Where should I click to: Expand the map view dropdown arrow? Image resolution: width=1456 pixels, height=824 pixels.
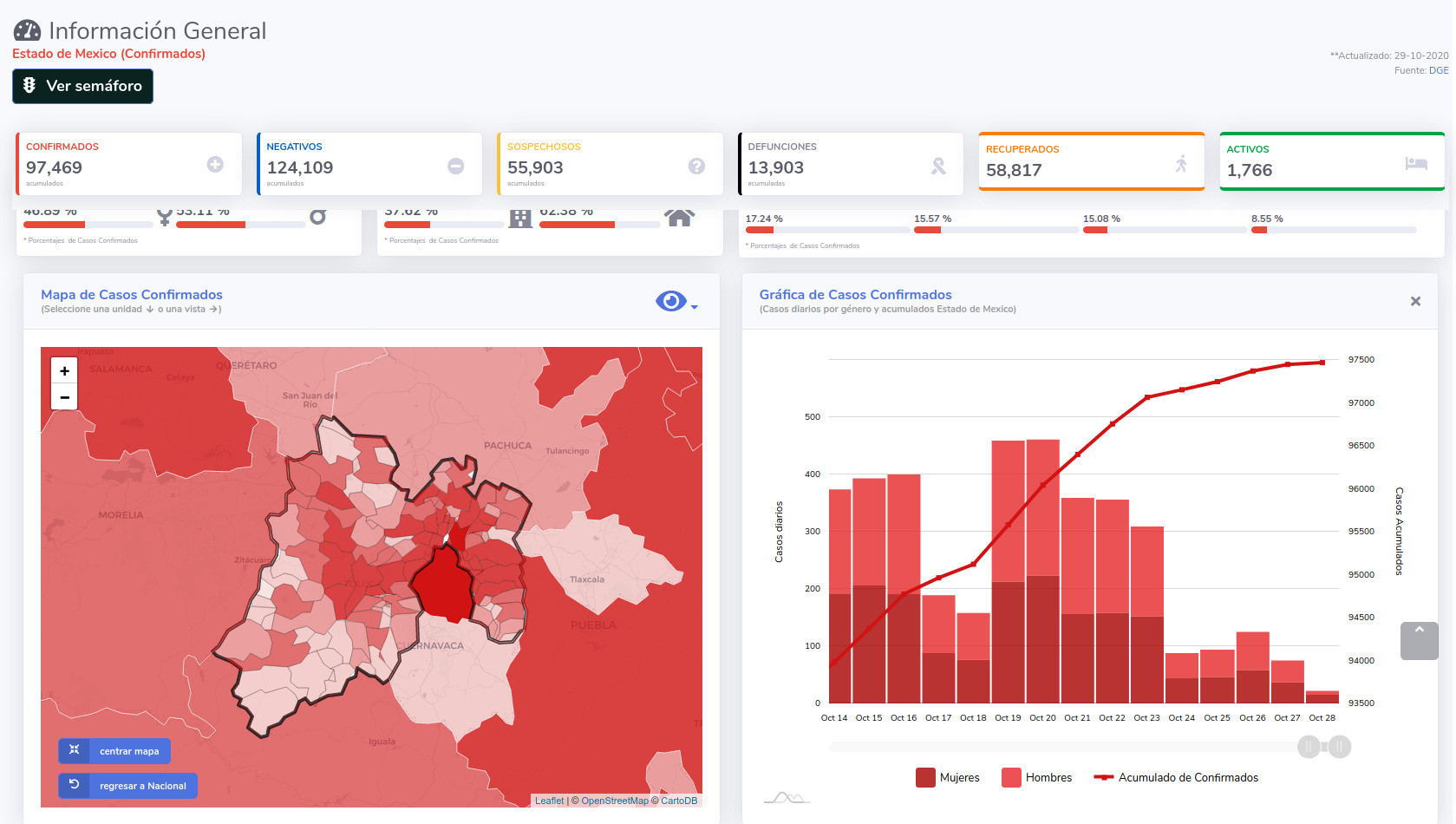[695, 307]
